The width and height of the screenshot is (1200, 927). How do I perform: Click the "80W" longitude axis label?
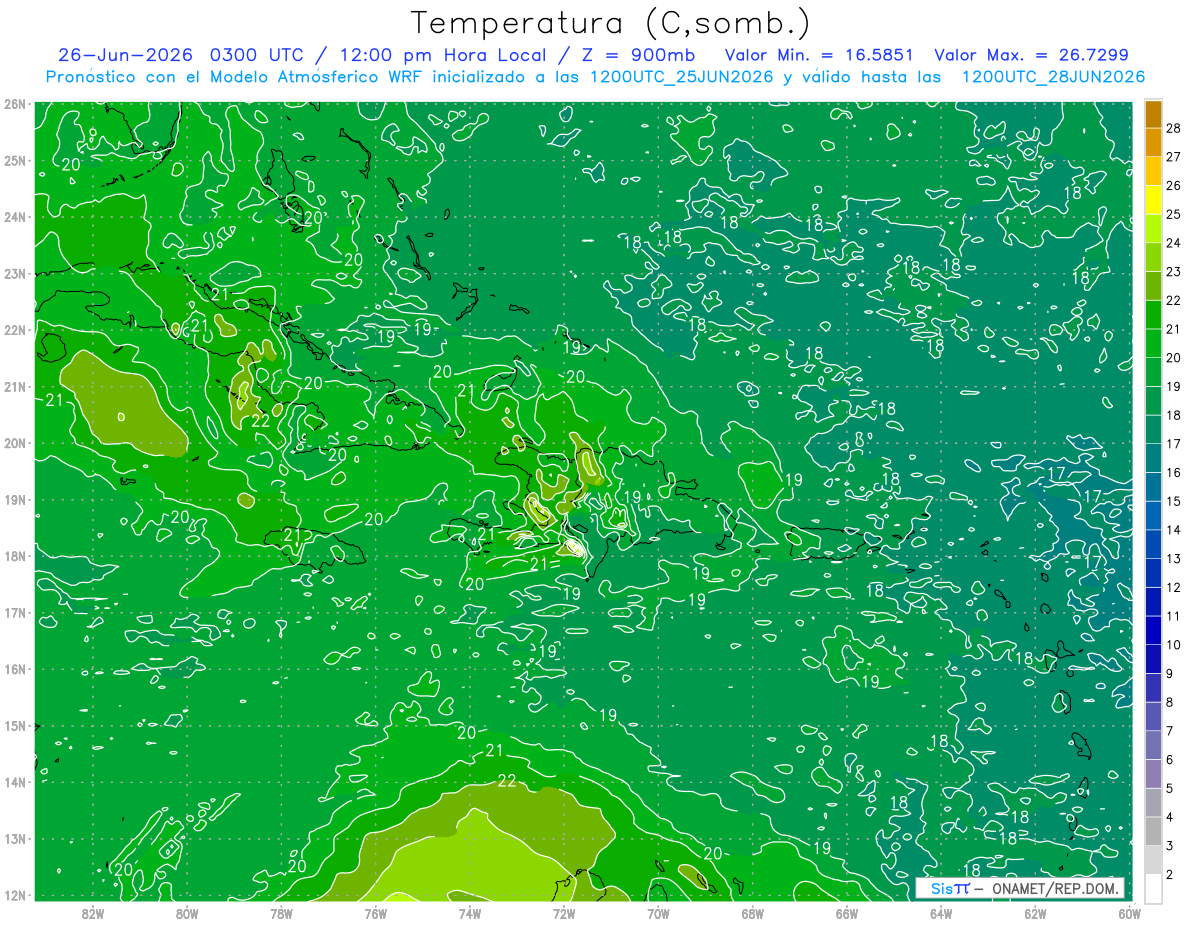click(187, 913)
